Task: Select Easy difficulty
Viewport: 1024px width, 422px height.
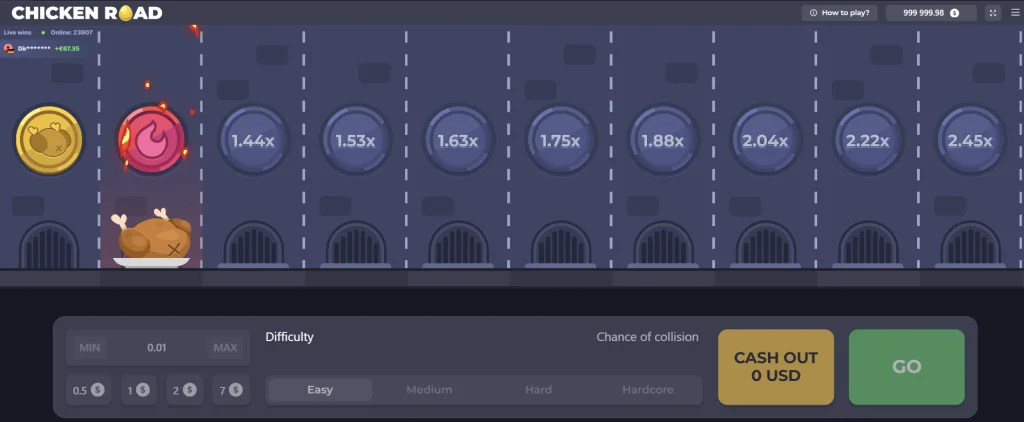Action: 320,390
